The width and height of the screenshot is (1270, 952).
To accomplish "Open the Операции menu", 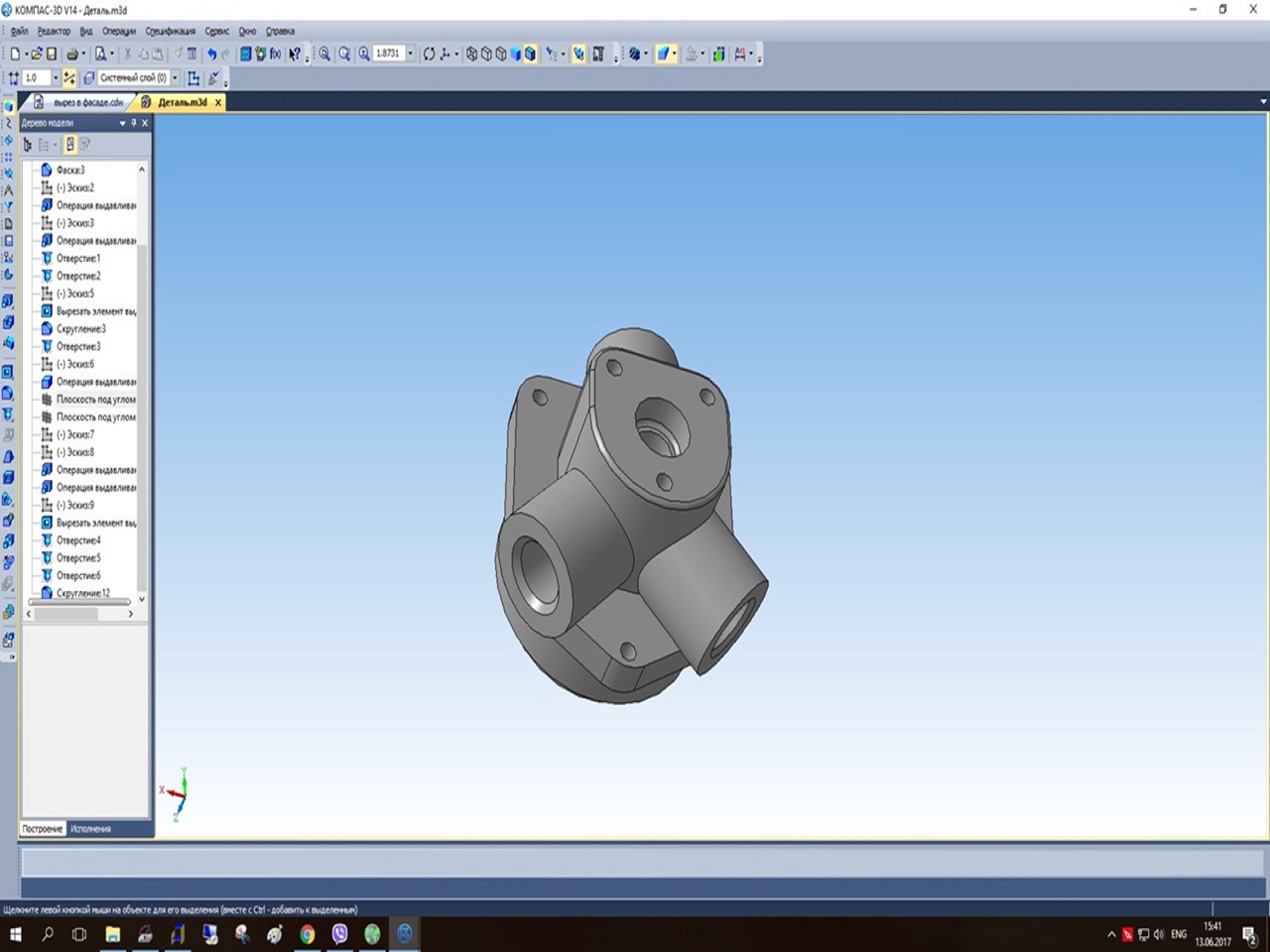I will click(118, 32).
